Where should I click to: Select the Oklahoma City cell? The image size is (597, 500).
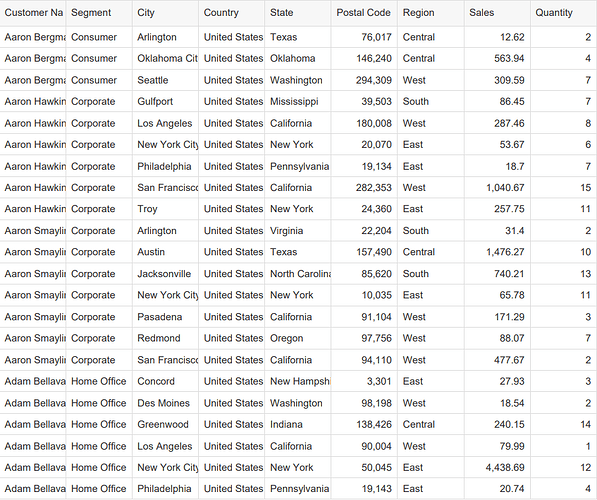point(165,58)
